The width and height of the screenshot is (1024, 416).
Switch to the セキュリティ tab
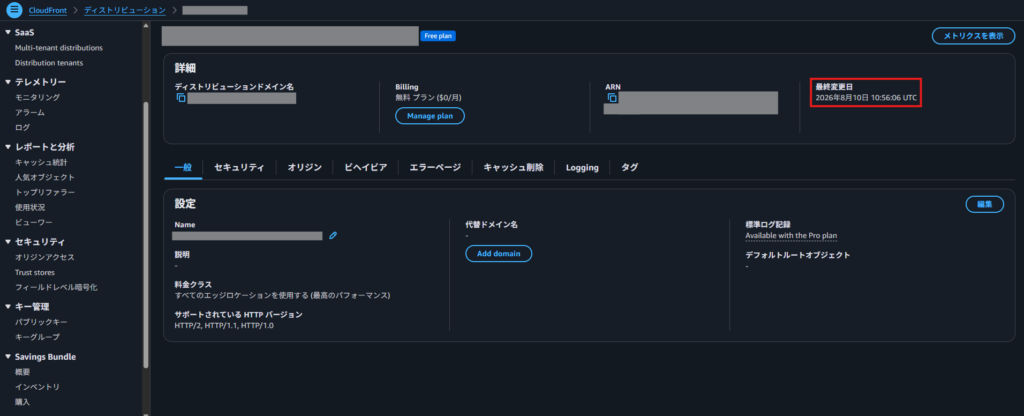(239, 167)
